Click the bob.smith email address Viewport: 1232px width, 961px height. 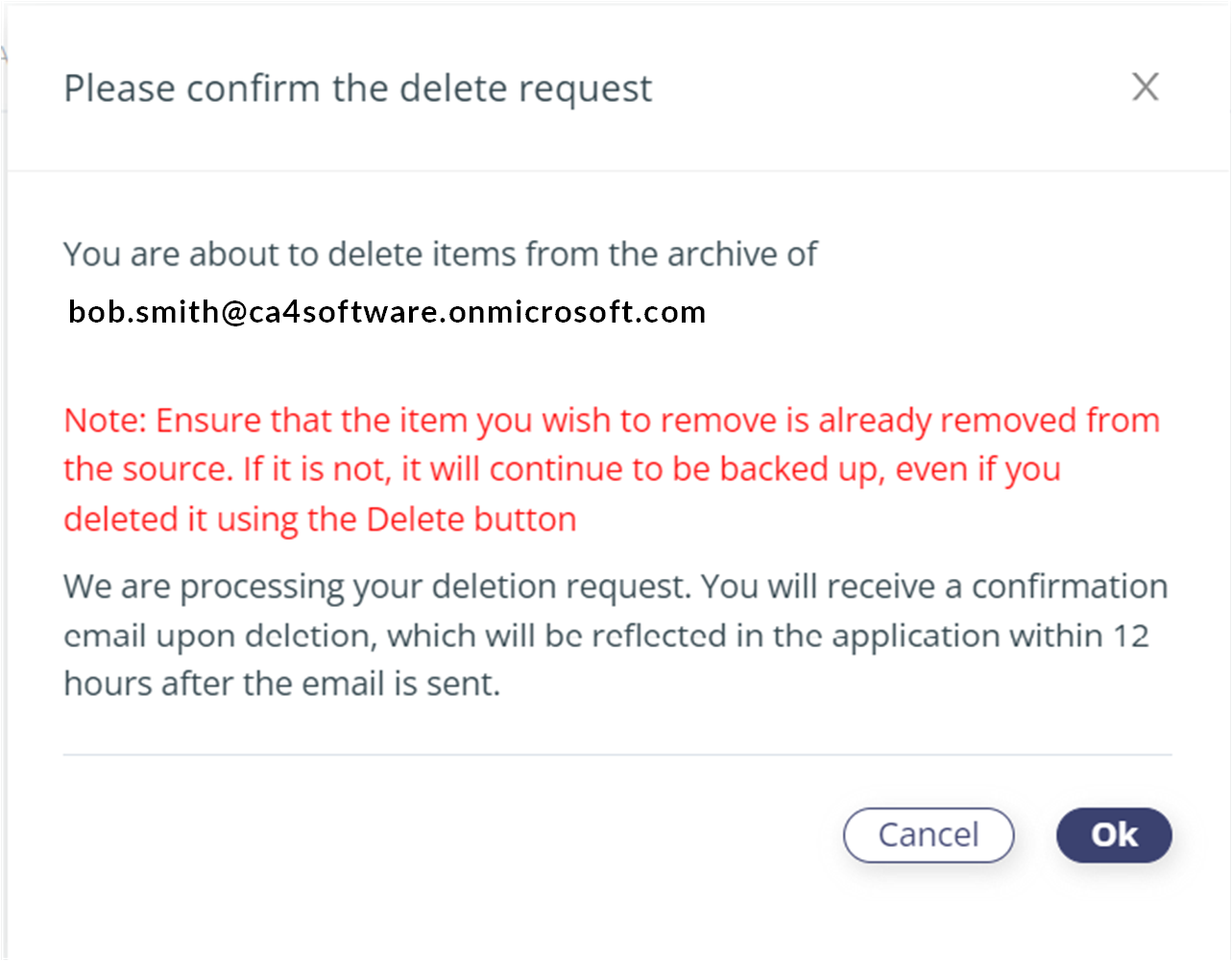(x=387, y=312)
